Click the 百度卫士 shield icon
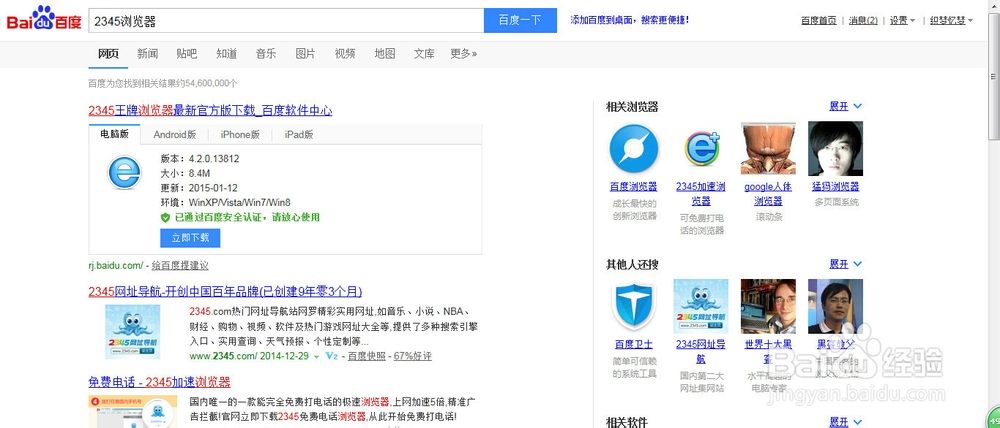1000x428 pixels. point(633,306)
